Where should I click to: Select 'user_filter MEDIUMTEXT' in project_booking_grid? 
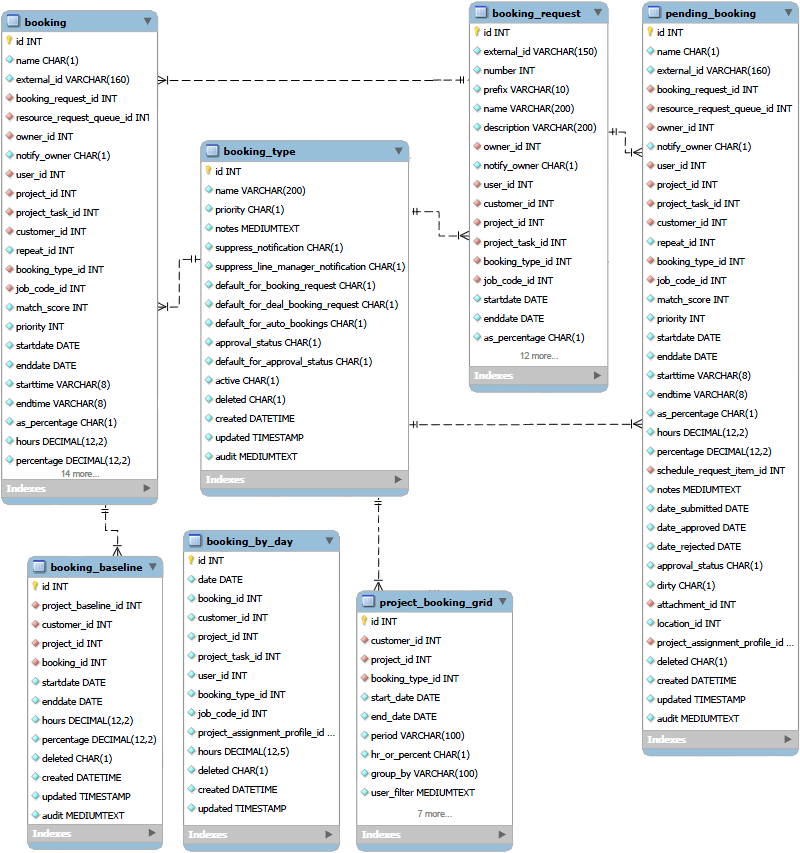(x=423, y=793)
